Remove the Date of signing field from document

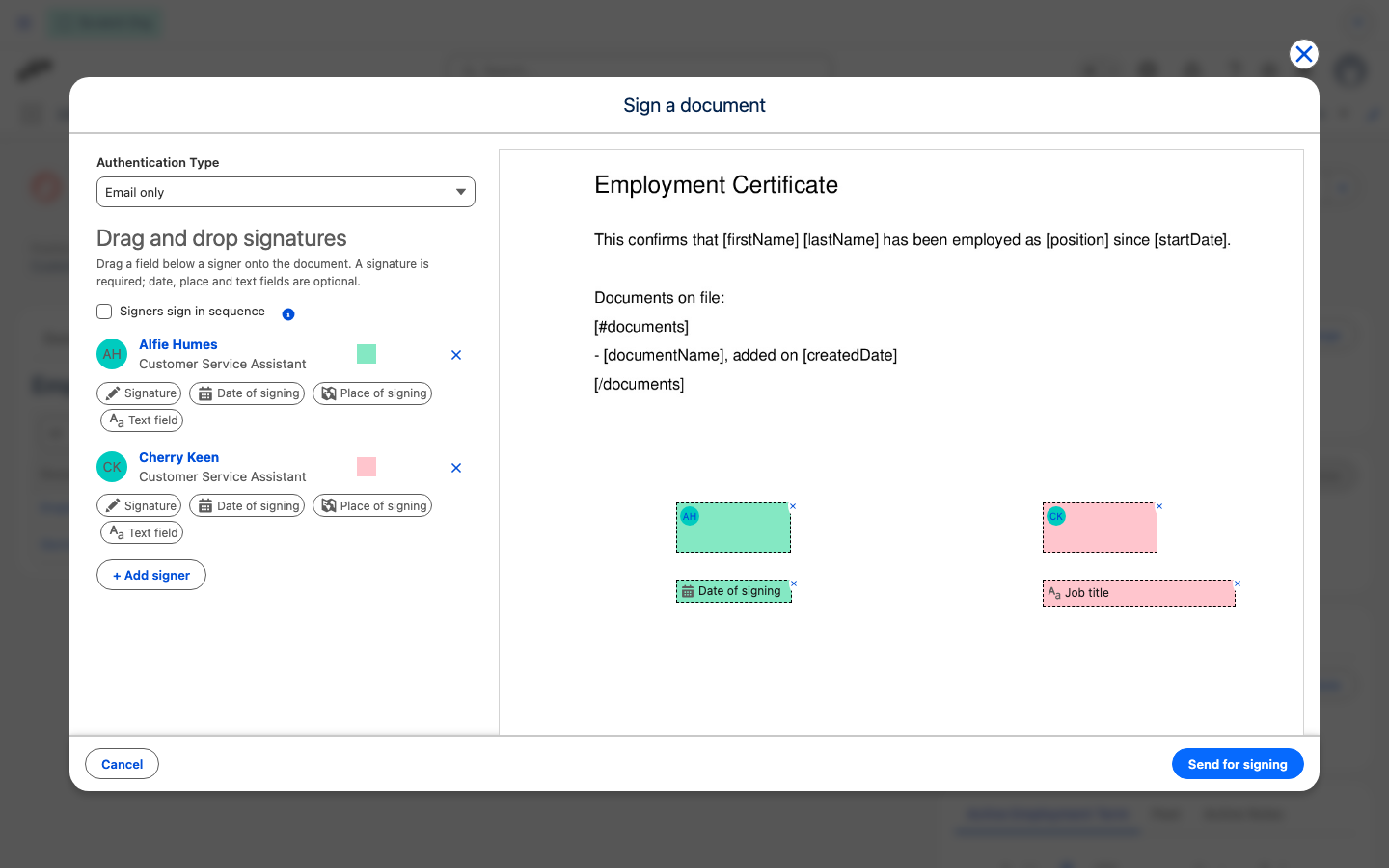(794, 583)
